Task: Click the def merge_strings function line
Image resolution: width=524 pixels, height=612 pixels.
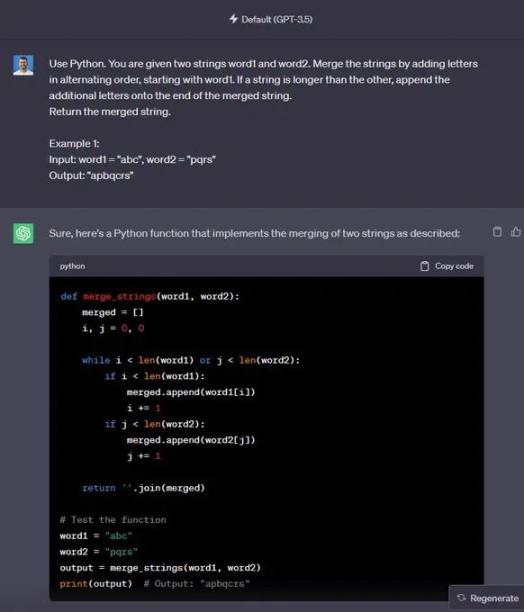Action: coord(150,297)
